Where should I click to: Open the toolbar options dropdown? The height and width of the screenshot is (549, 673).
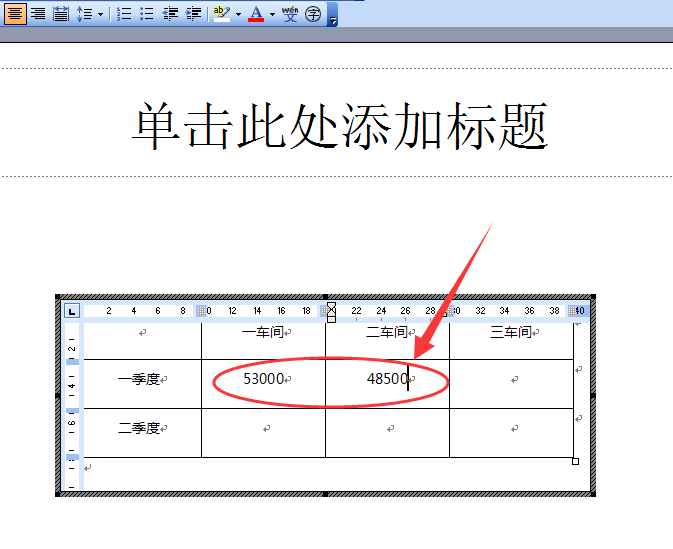pyautogui.click(x=332, y=15)
